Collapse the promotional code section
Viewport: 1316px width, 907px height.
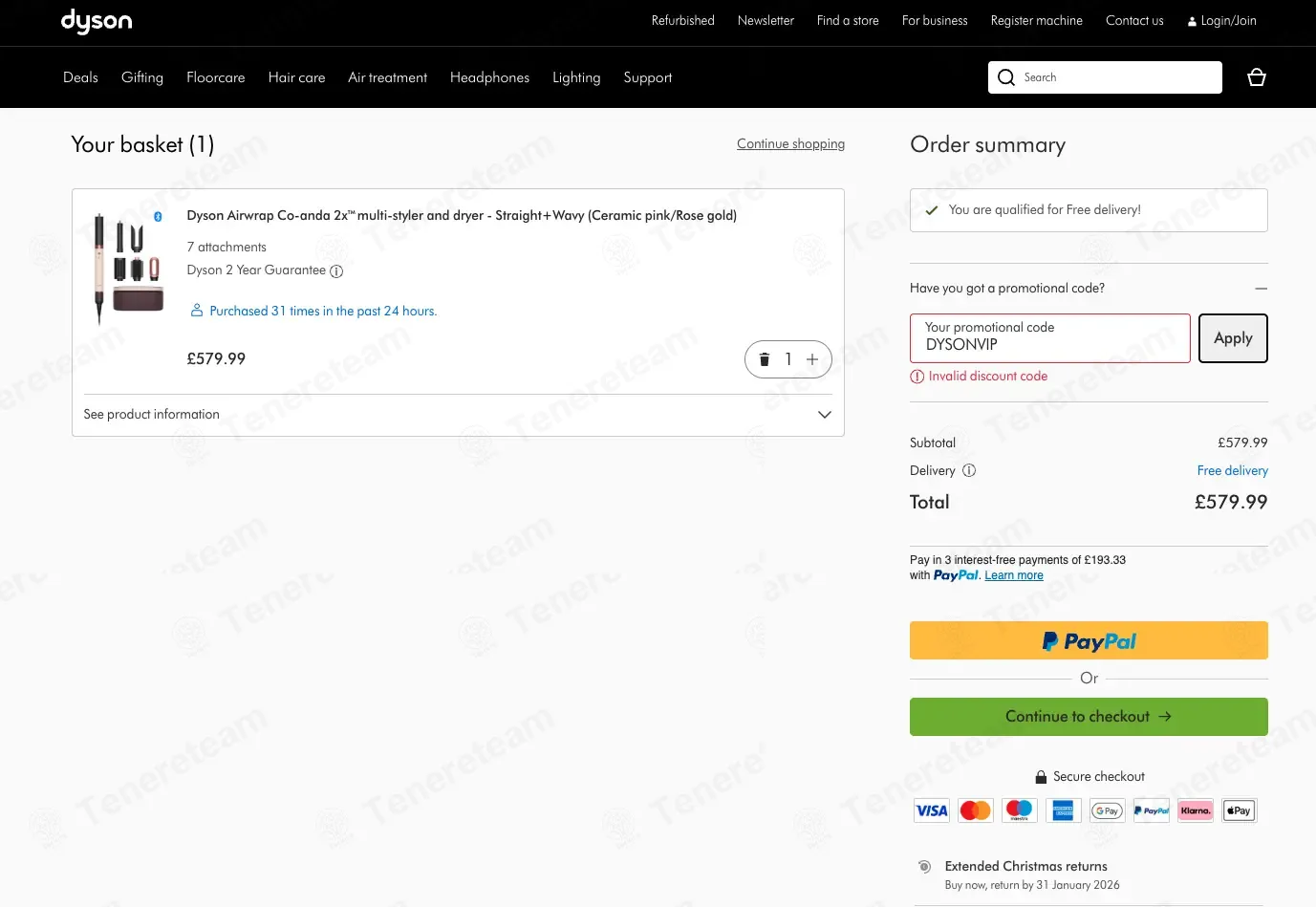[1261, 289]
